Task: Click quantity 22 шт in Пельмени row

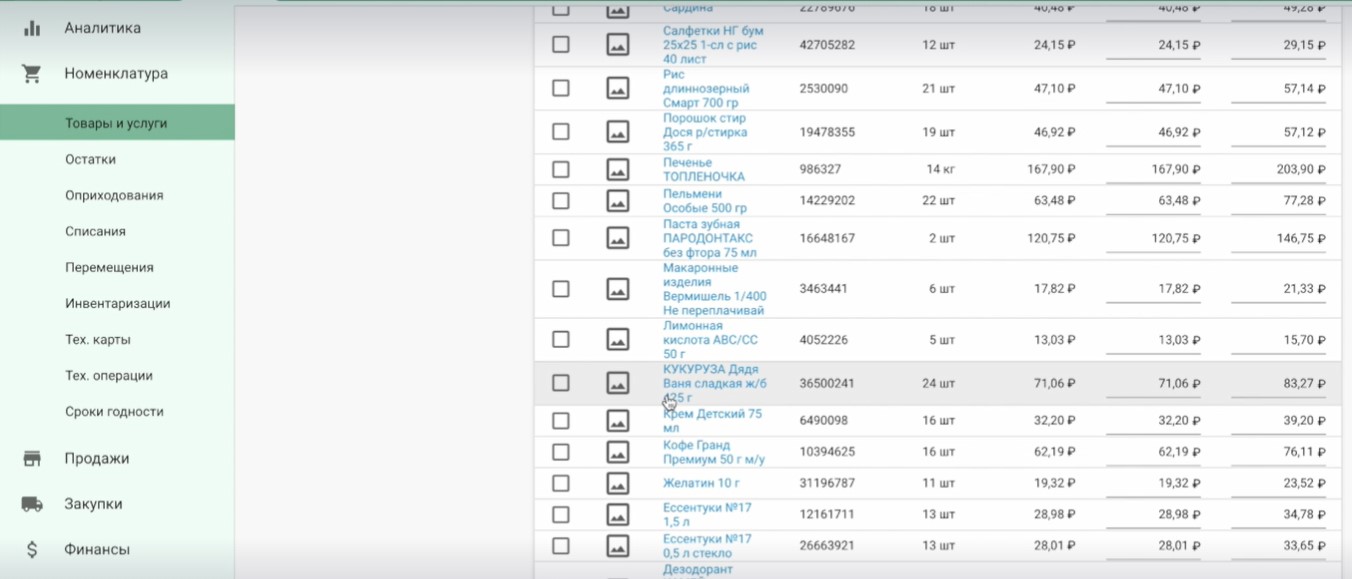Action: [x=939, y=201]
